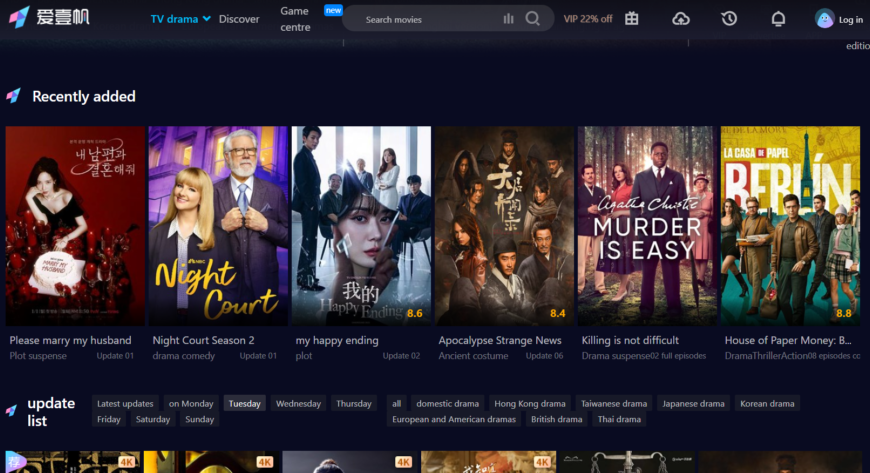Click the title 'Apocalypse Strange News'
The width and height of the screenshot is (870, 473).
[500, 340]
